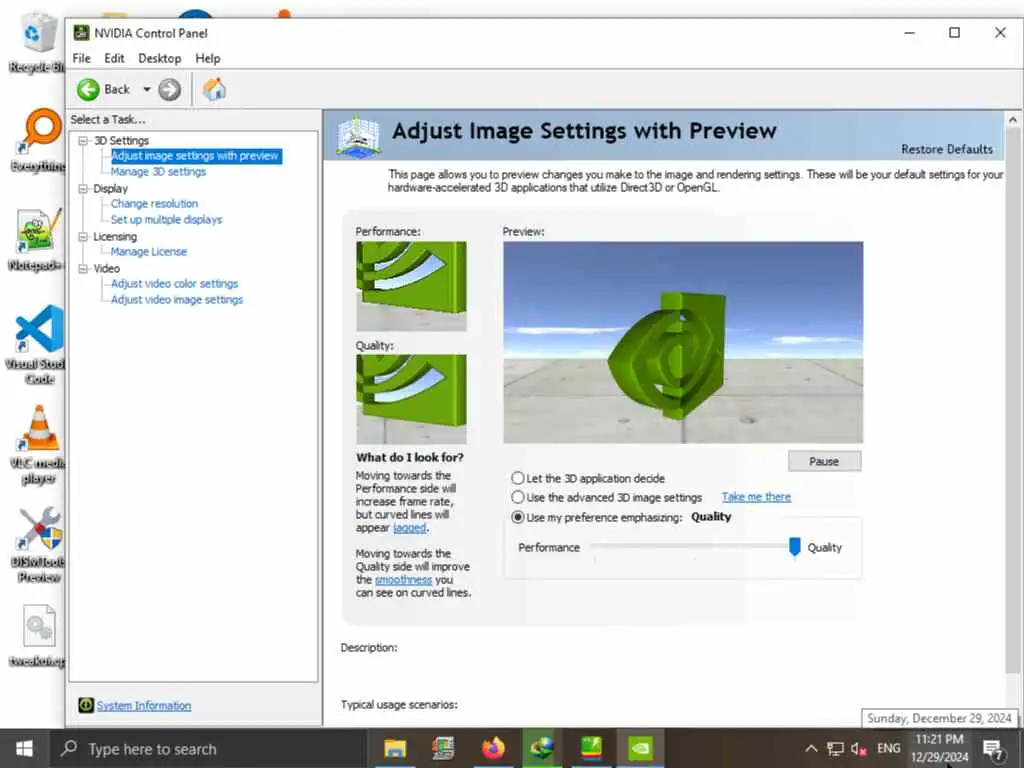1024x768 pixels.
Task: Open the Everything desktop shortcut
Action: click(x=38, y=141)
